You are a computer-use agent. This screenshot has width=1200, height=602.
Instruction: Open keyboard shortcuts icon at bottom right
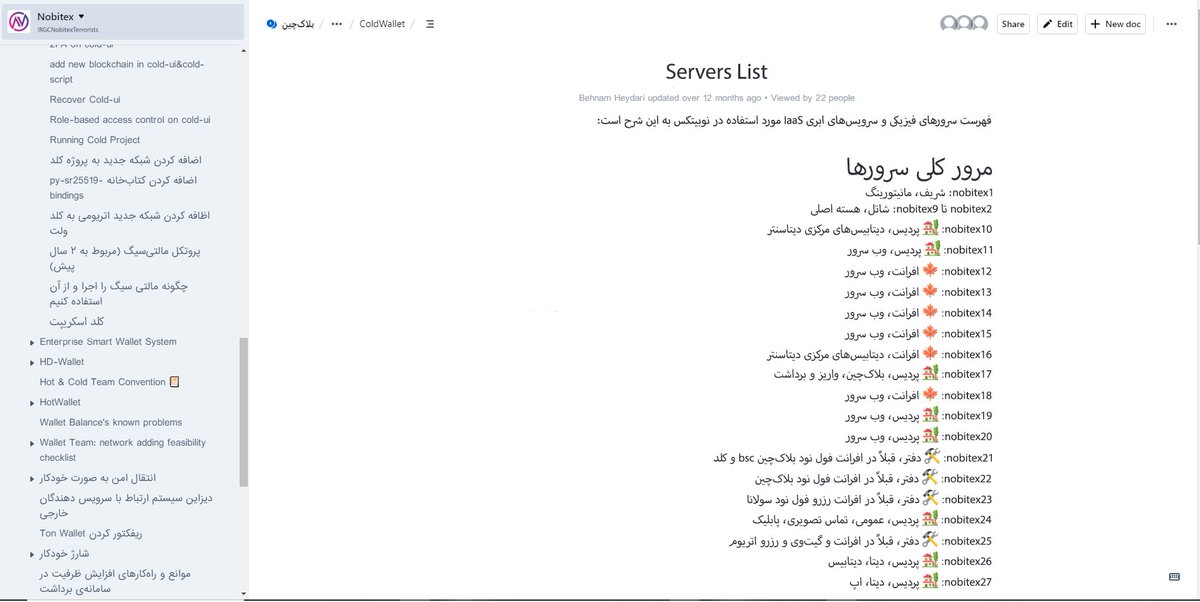(1175, 577)
